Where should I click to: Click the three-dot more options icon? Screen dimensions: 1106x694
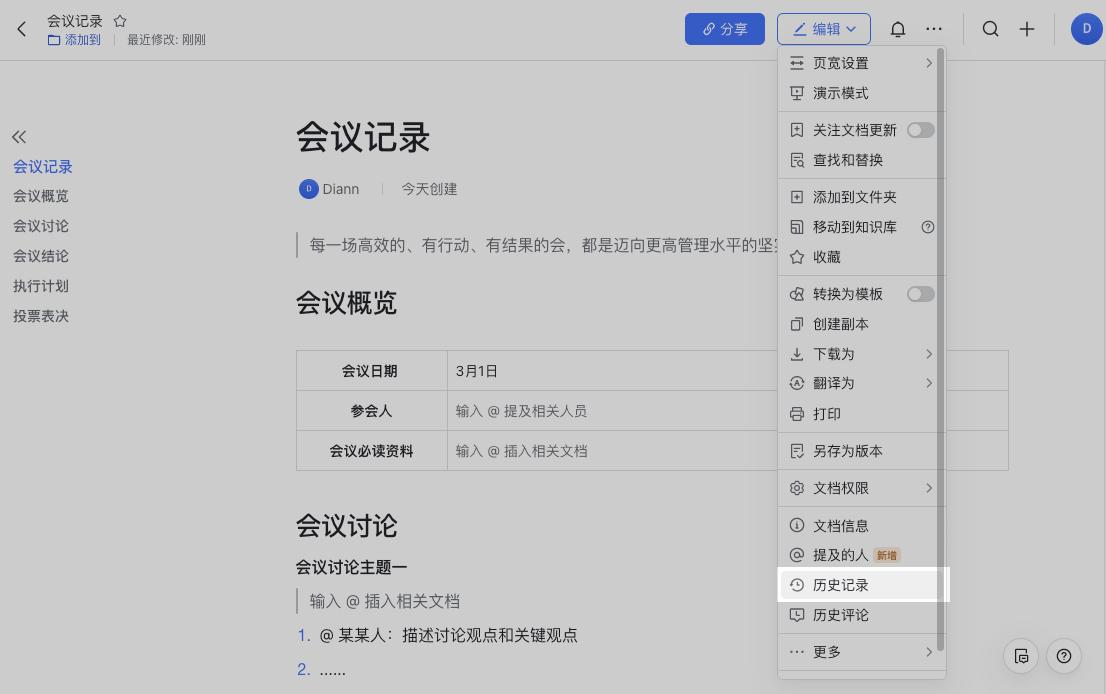[934, 29]
